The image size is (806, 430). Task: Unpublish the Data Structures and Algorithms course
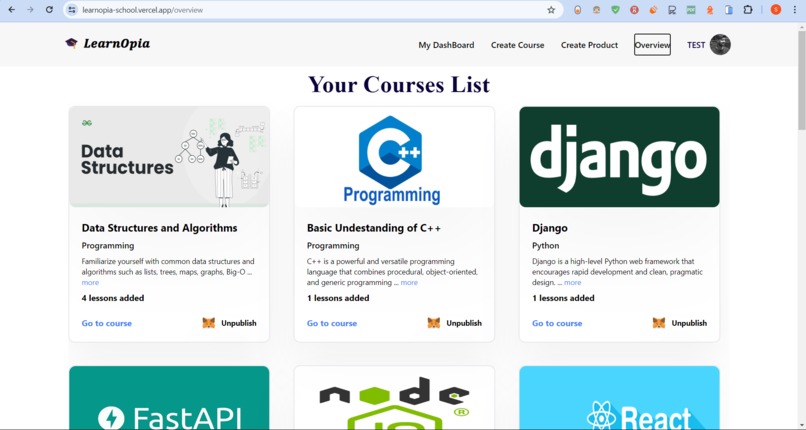239,323
